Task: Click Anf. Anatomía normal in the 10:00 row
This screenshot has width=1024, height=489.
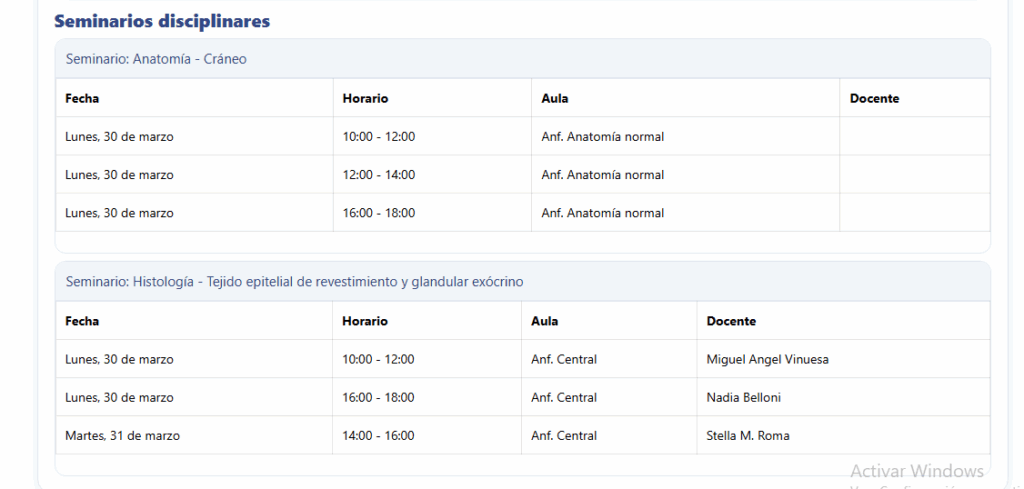Action: point(602,136)
